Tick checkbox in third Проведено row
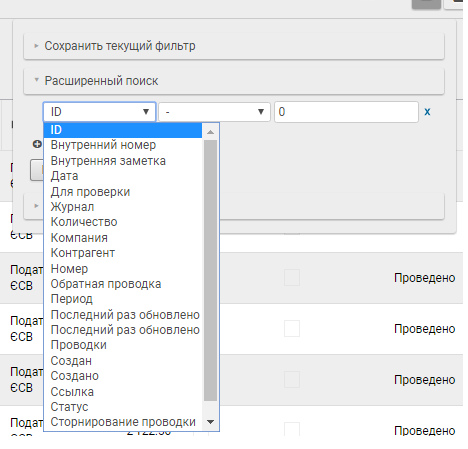The image size is (468, 449). pyautogui.click(x=292, y=379)
